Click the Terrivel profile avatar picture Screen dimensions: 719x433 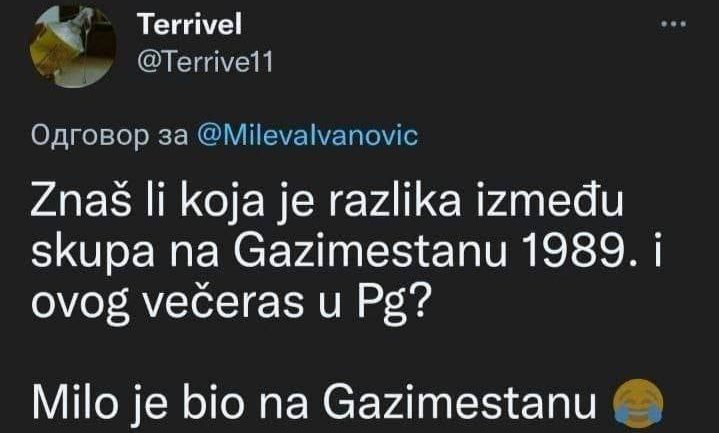(65, 42)
